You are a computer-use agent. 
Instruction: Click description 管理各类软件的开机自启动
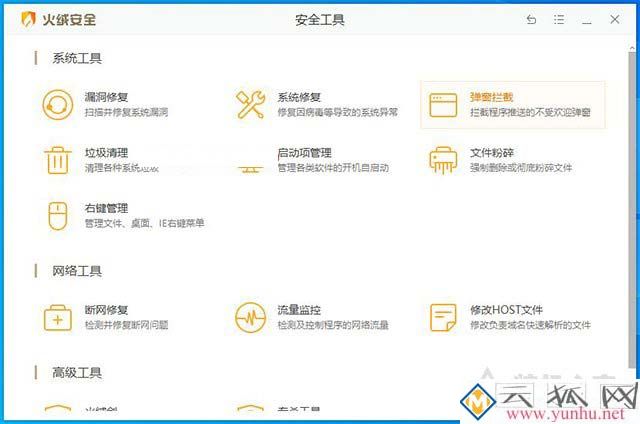[x=333, y=168]
